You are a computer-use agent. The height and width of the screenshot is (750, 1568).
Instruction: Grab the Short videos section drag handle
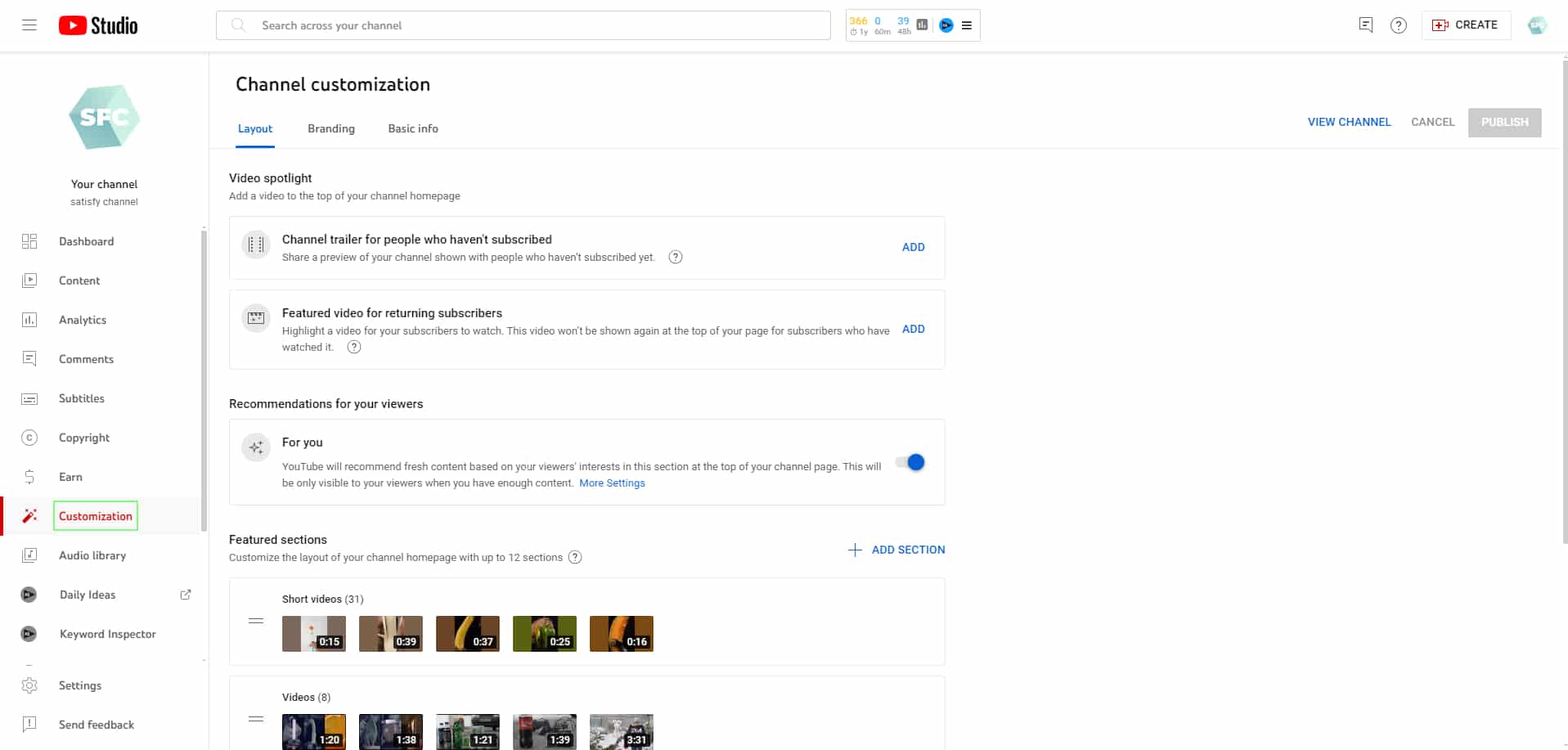click(x=256, y=621)
